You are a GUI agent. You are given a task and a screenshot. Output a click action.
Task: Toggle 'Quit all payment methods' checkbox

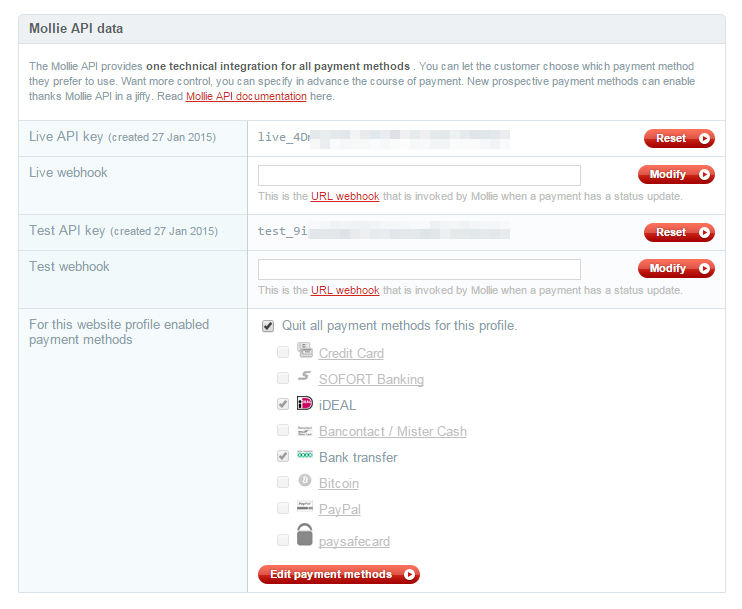point(268,326)
